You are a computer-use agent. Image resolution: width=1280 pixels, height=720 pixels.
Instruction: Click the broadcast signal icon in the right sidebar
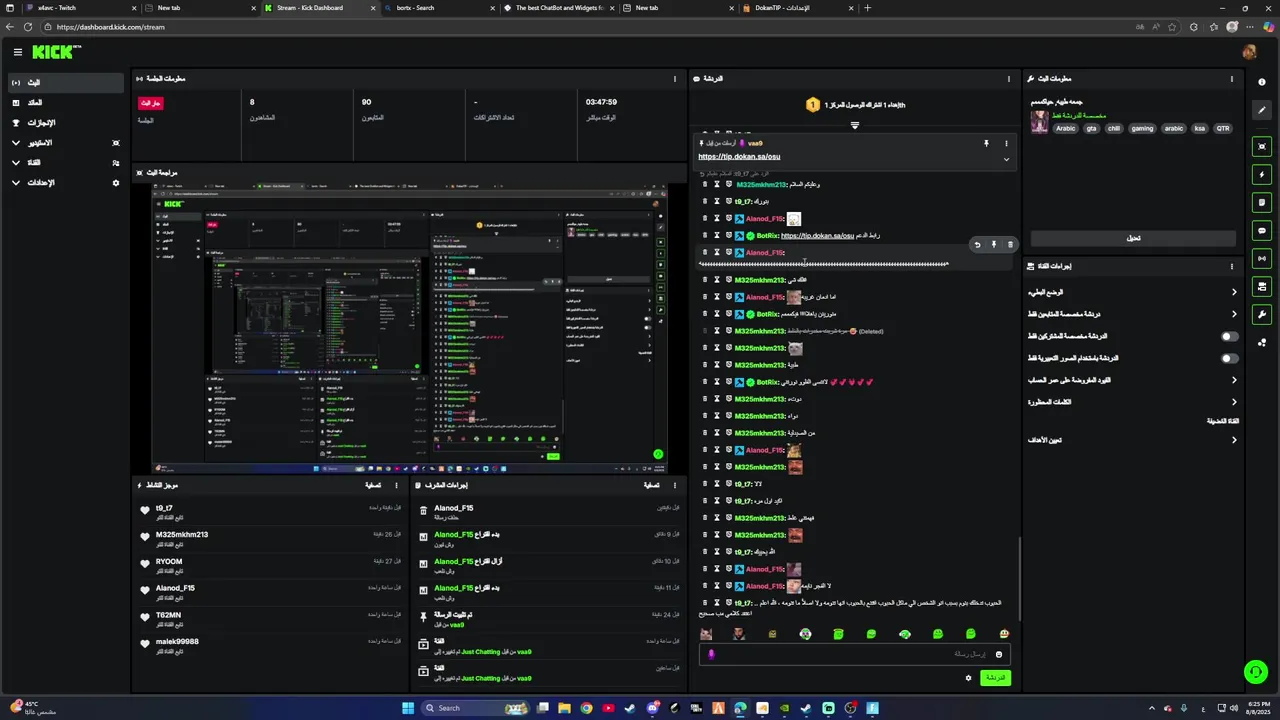(1262, 259)
